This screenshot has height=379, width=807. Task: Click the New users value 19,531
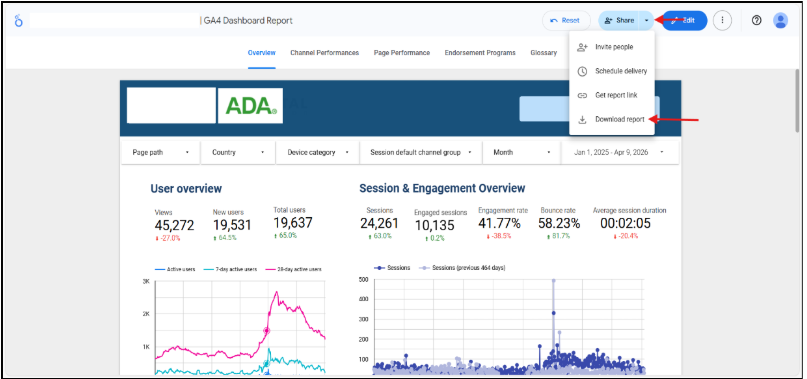pos(232,226)
